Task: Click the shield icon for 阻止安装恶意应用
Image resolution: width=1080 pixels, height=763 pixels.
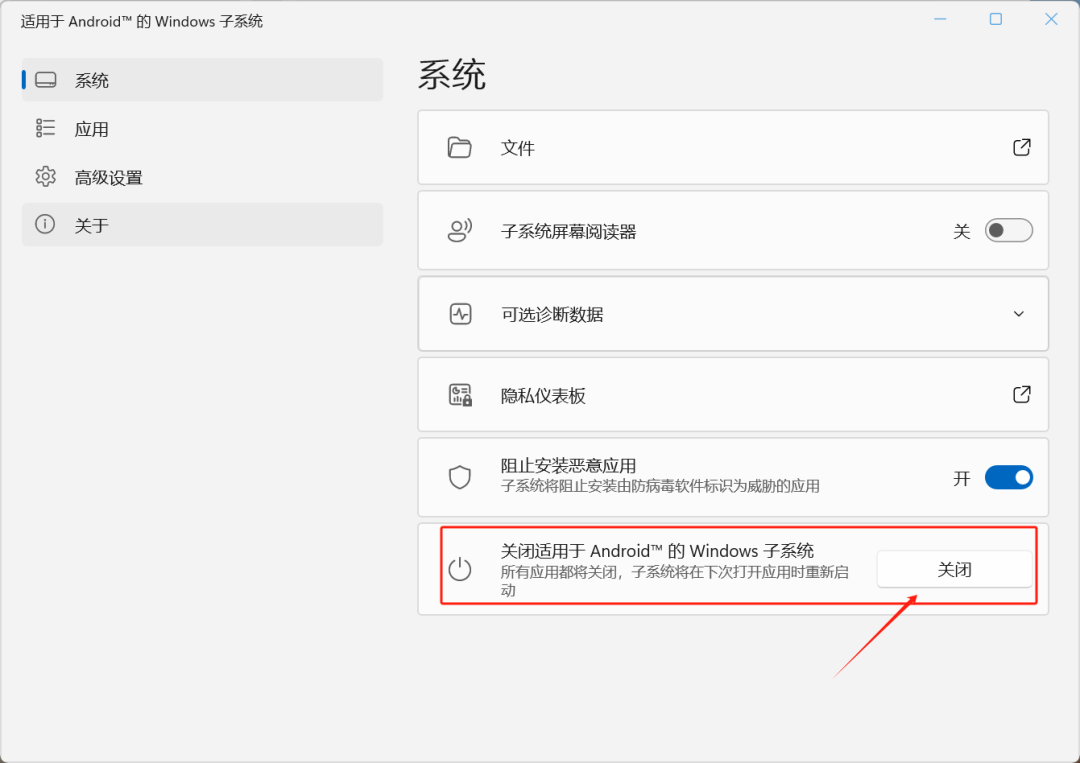Action: [460, 477]
